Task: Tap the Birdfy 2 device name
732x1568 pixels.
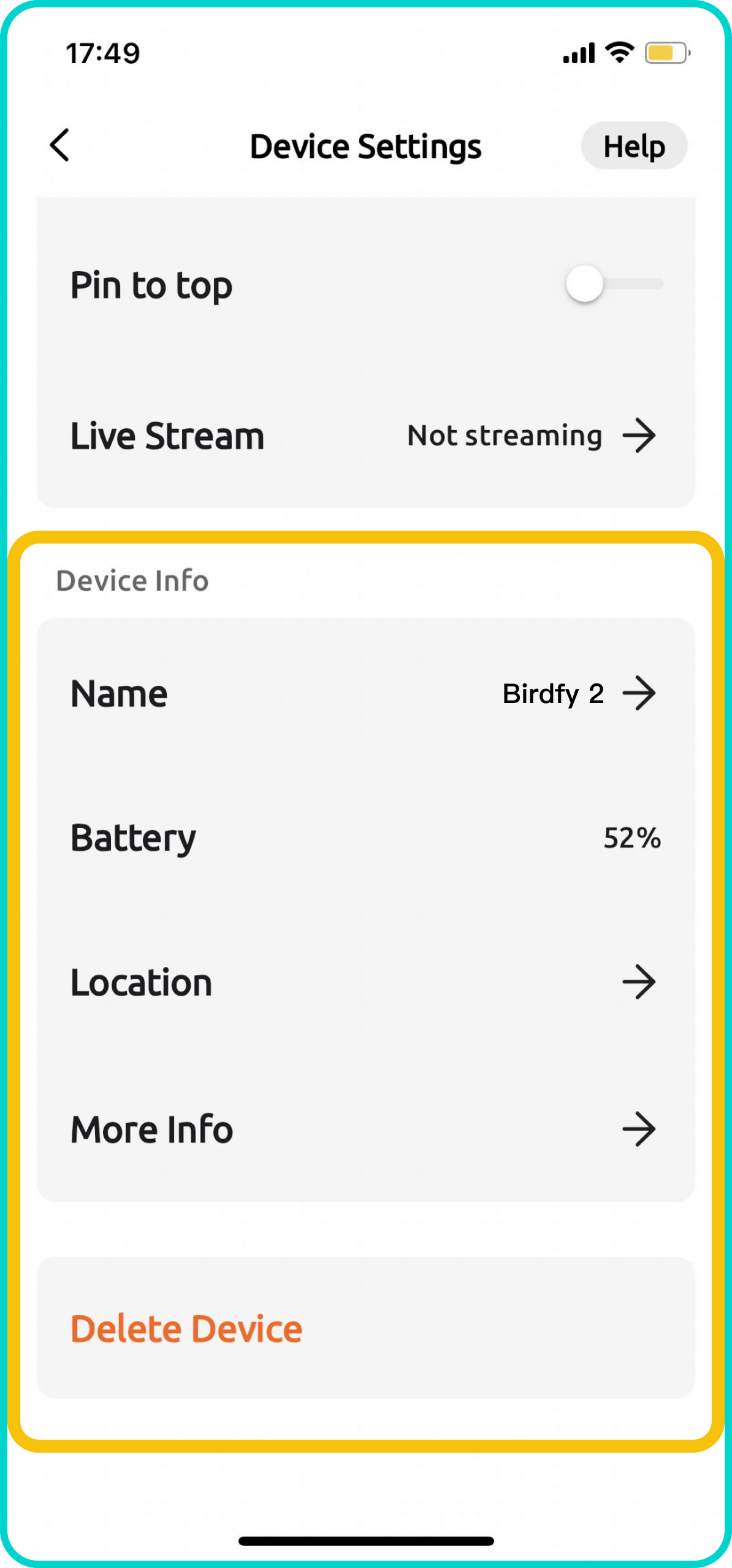Action: 552,694
